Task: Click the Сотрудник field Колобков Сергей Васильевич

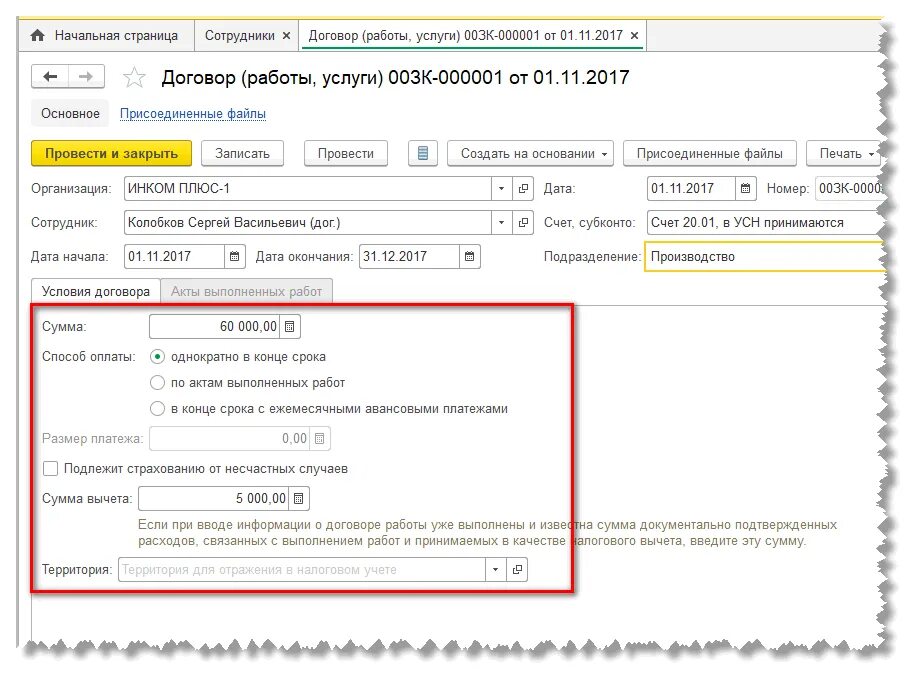Action: 308,223
